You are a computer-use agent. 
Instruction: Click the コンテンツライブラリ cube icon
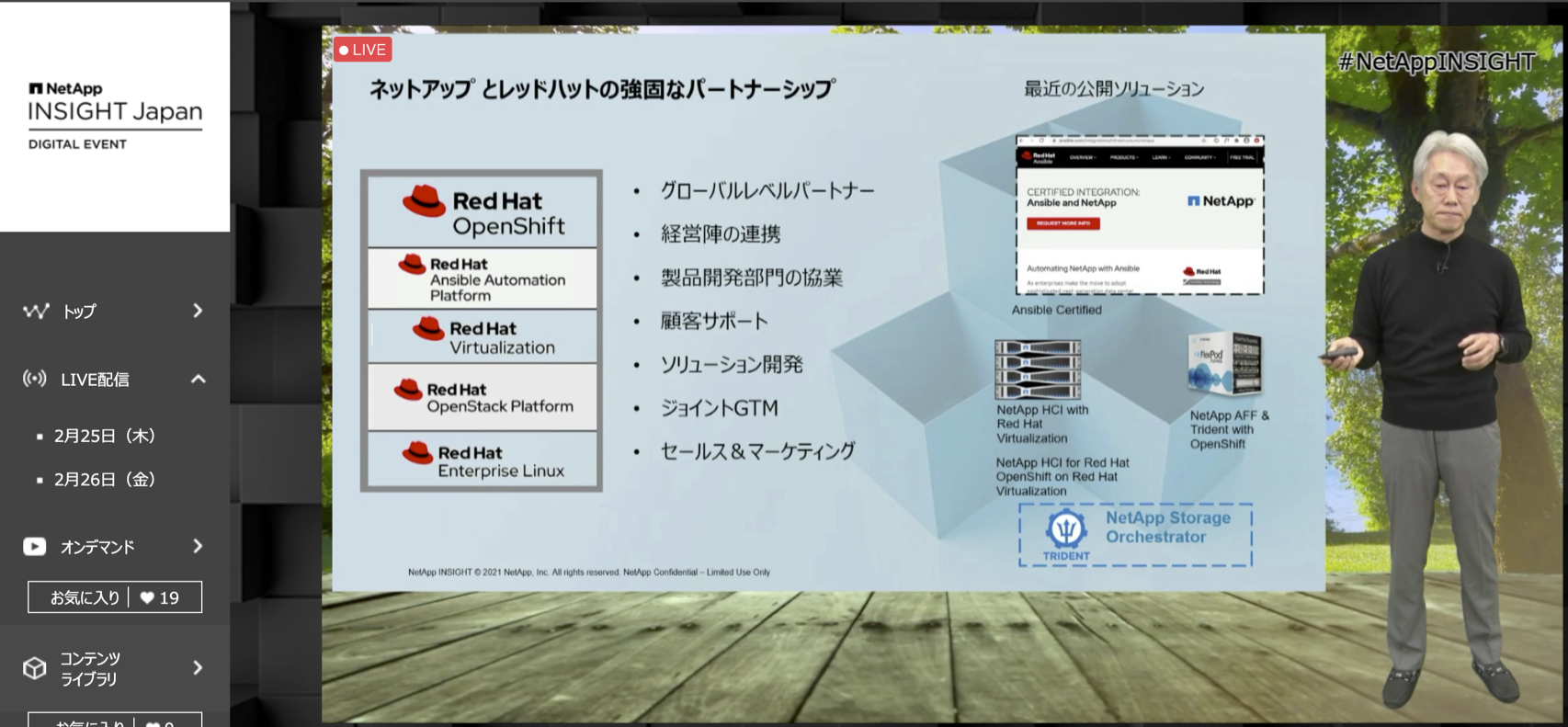[x=35, y=668]
